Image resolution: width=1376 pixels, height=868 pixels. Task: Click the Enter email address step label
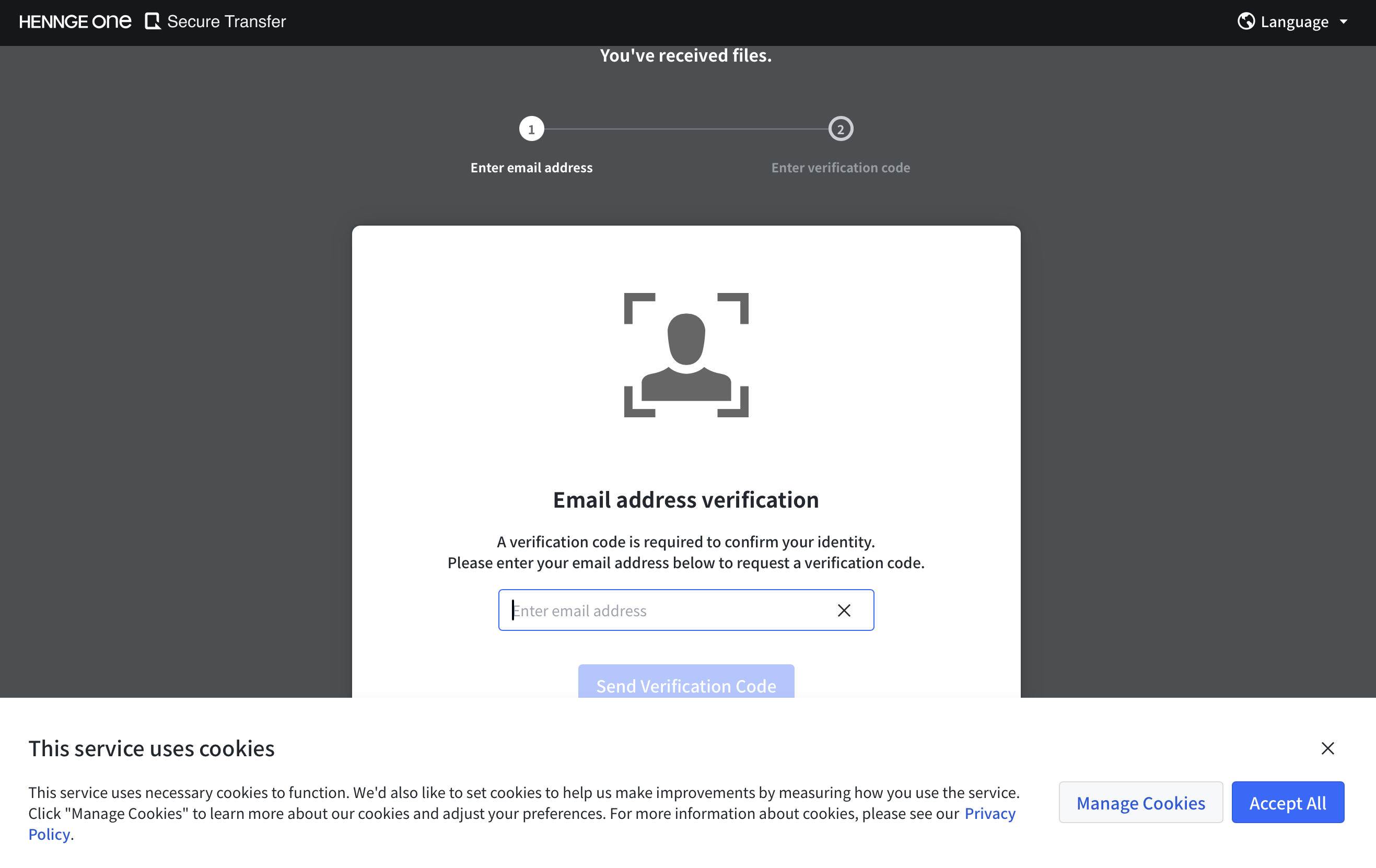coord(531,168)
